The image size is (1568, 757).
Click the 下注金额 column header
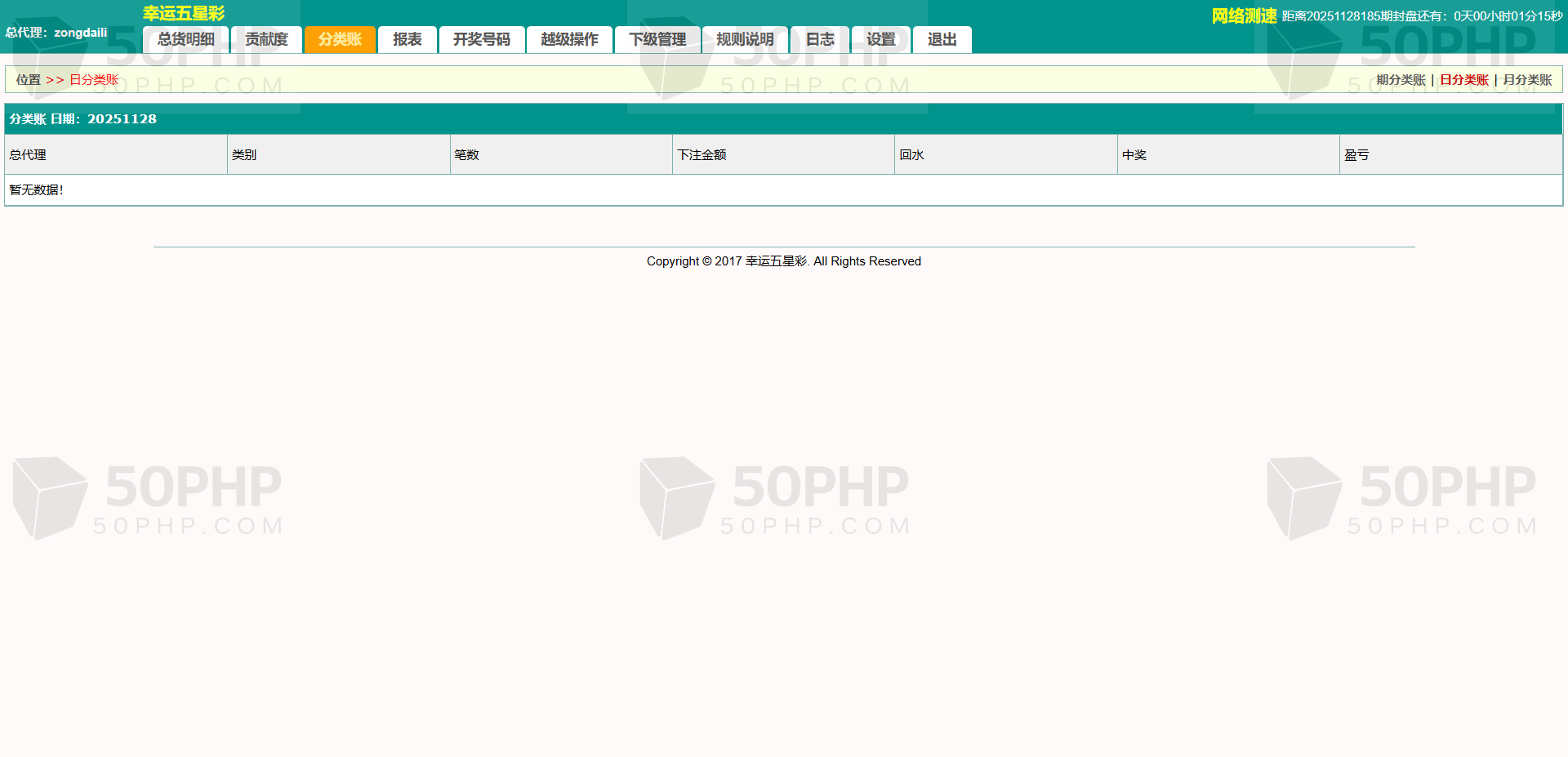pyautogui.click(x=702, y=155)
